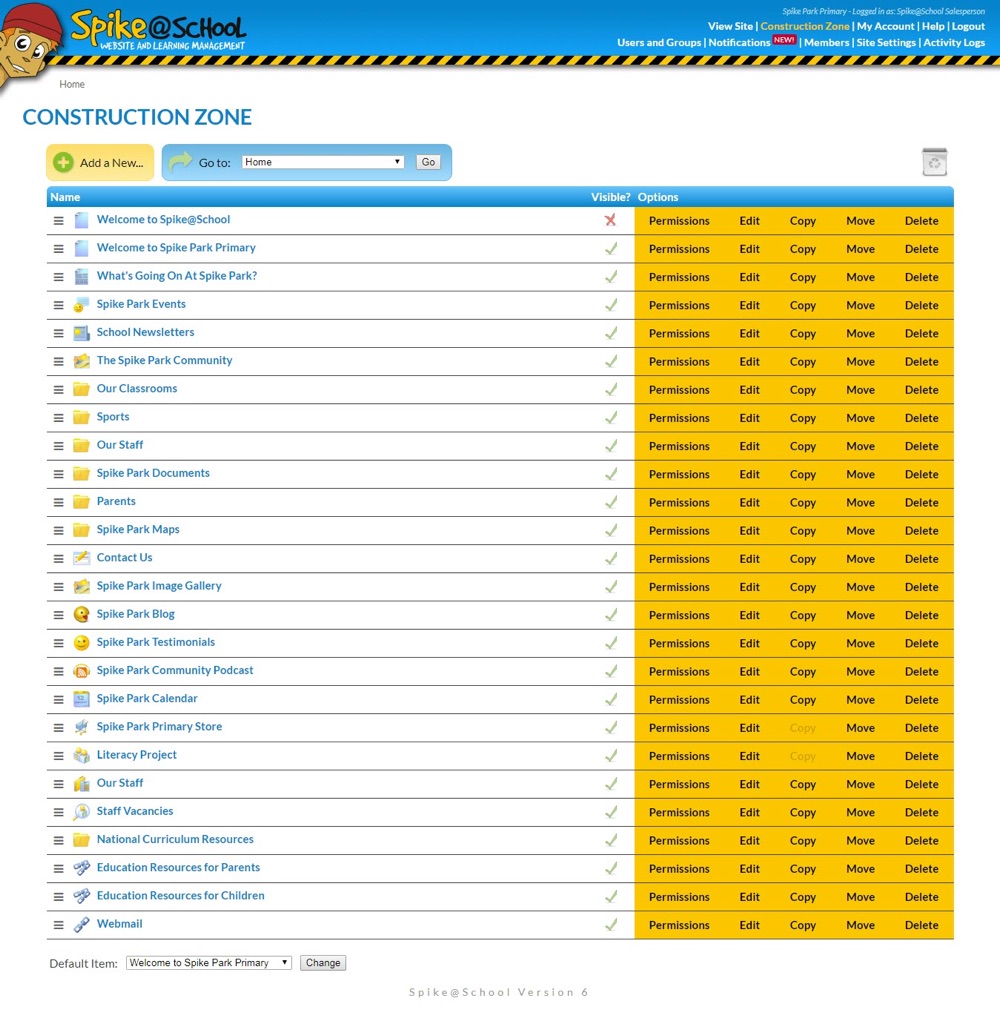This screenshot has width=1000, height=1013.
Task: Toggle visibility checkmark for Webmail
Action: point(611,925)
